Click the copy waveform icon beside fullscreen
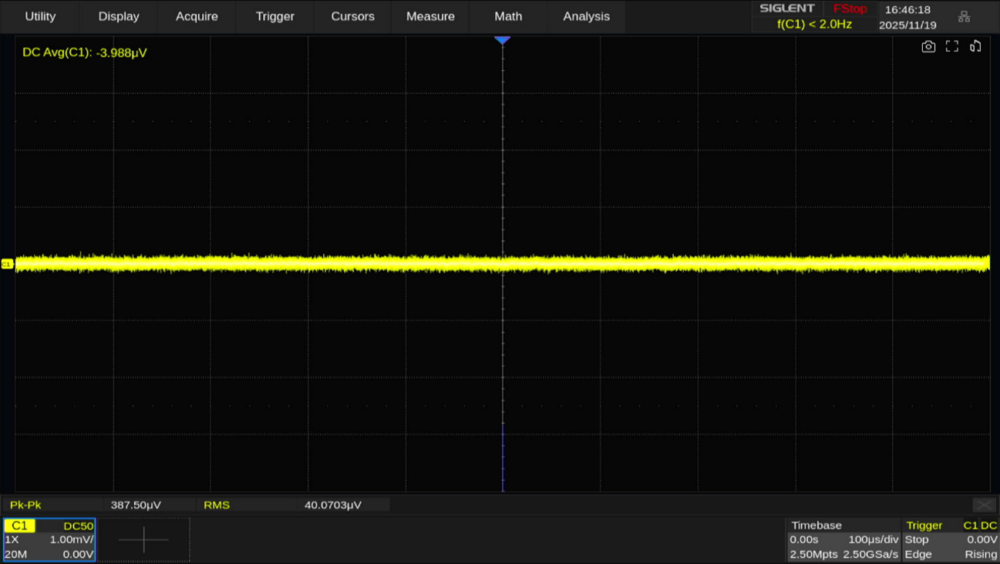 point(976,47)
